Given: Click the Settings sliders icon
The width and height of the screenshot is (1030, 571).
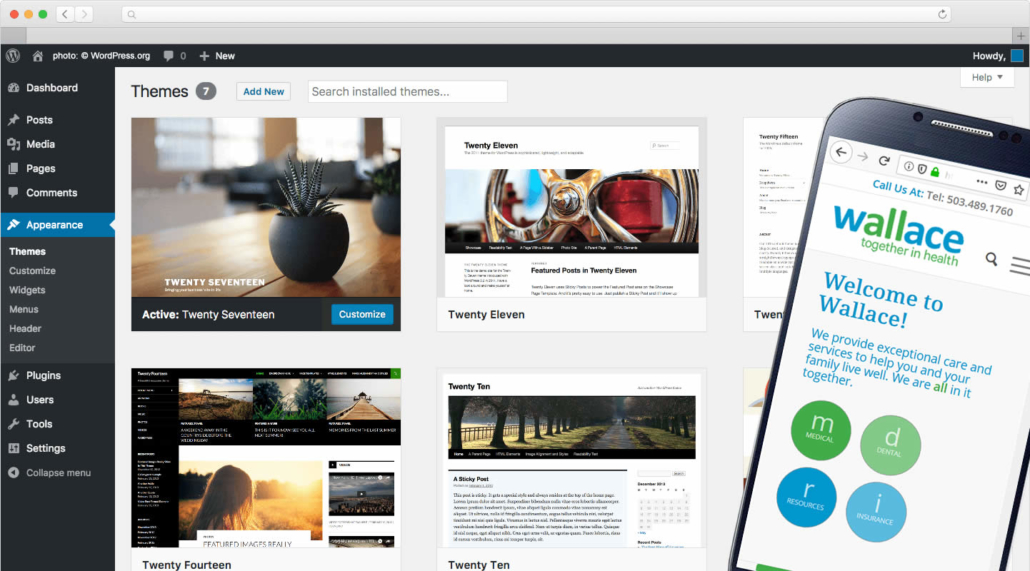Looking at the screenshot, I should click(14, 448).
